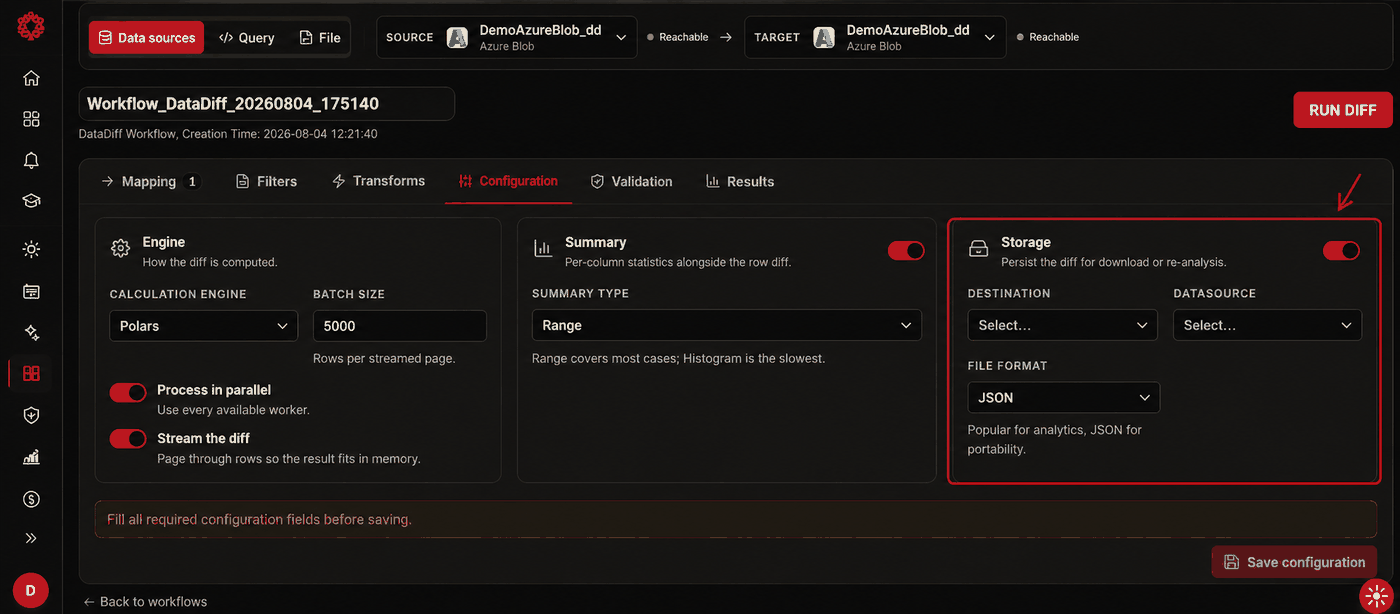
Task: Click the Engine gear icon
Action: point(120,248)
